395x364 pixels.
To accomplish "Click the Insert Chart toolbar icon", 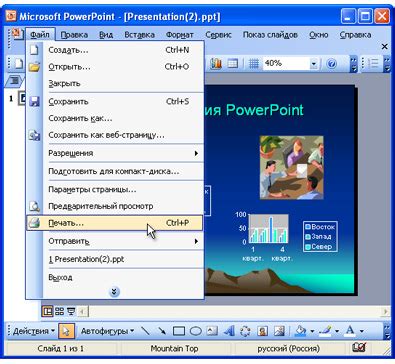I will pos(216,63).
